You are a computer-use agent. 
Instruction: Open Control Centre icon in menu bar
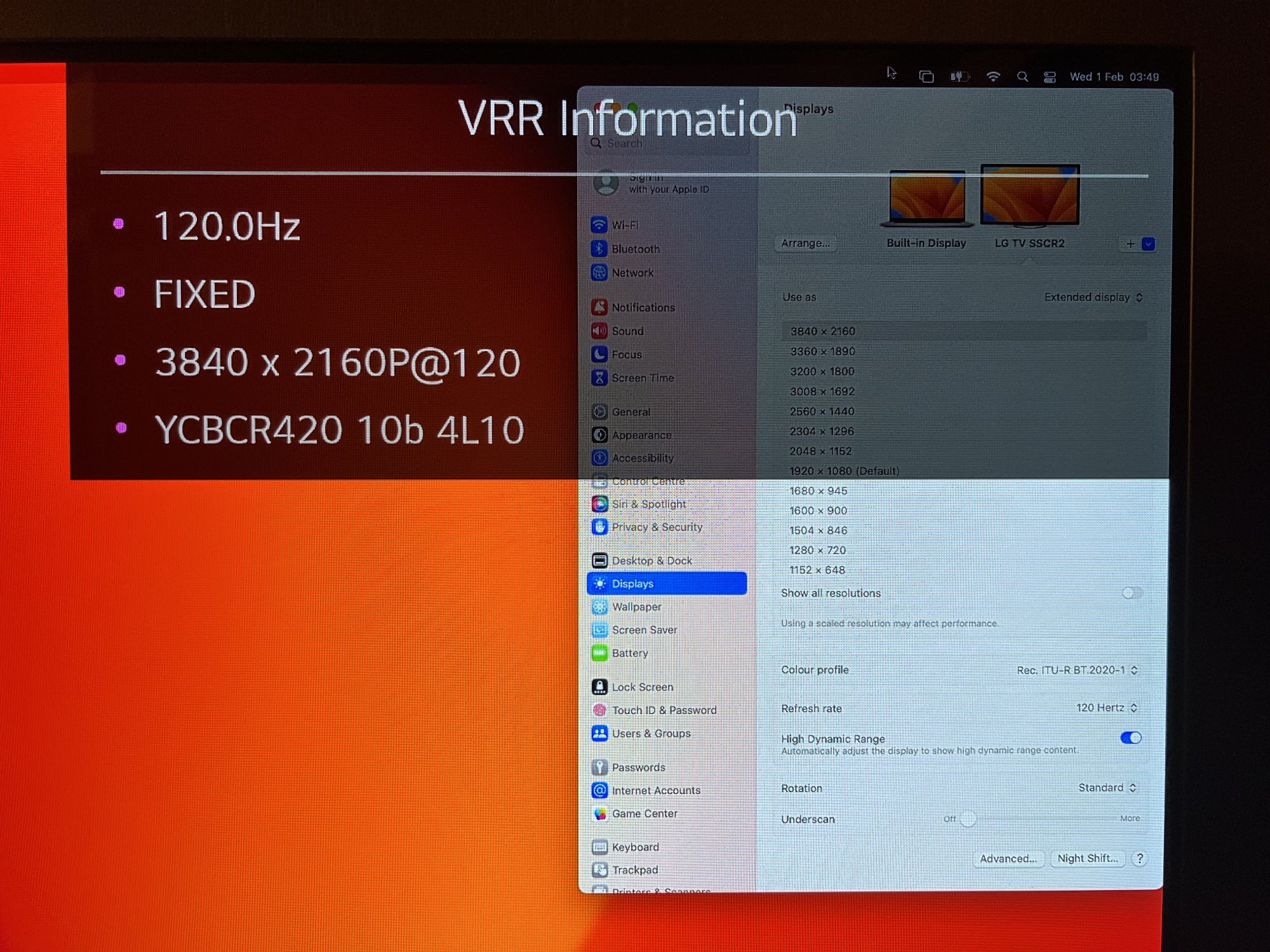[x=1050, y=77]
